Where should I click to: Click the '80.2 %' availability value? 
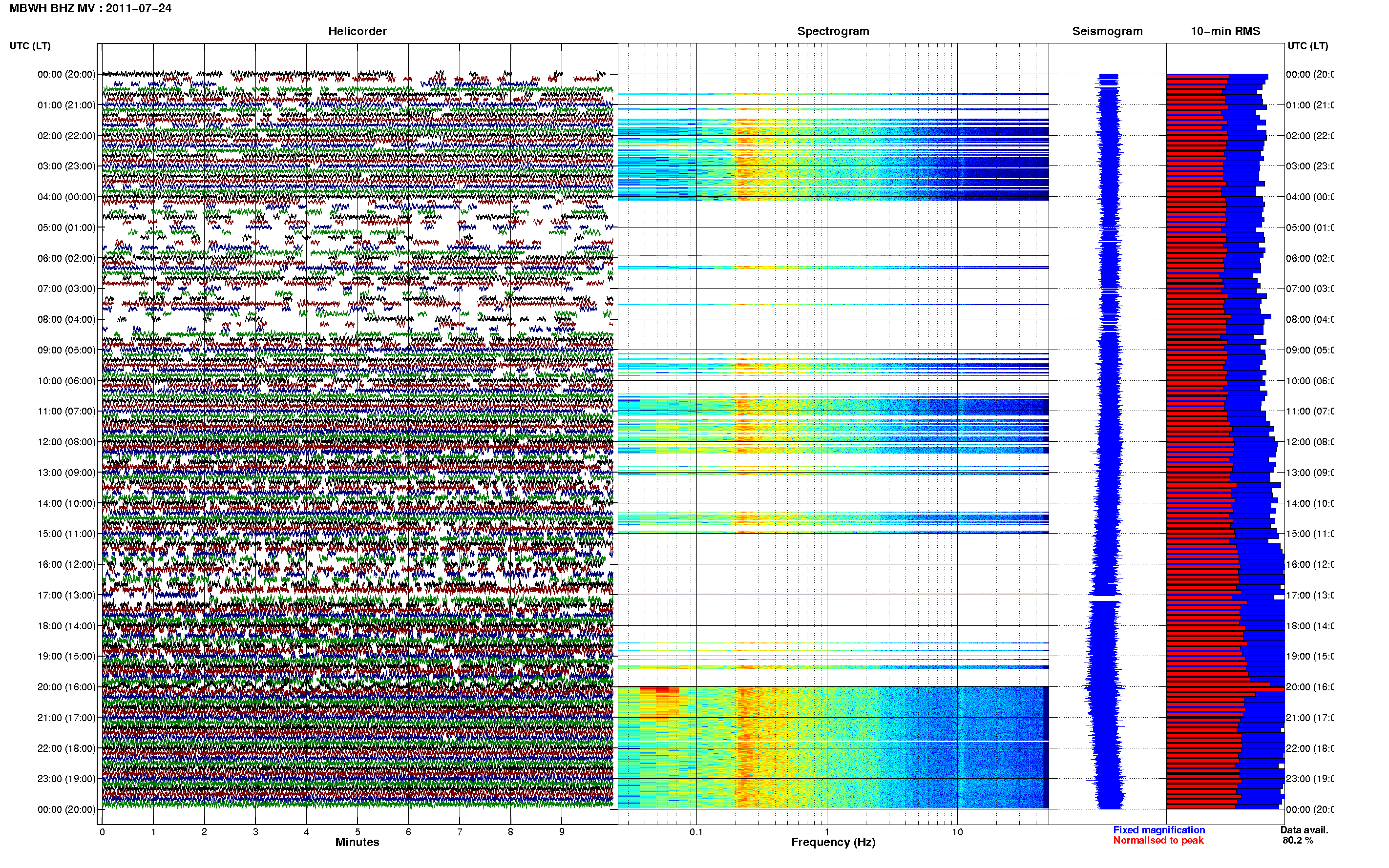(x=1298, y=841)
